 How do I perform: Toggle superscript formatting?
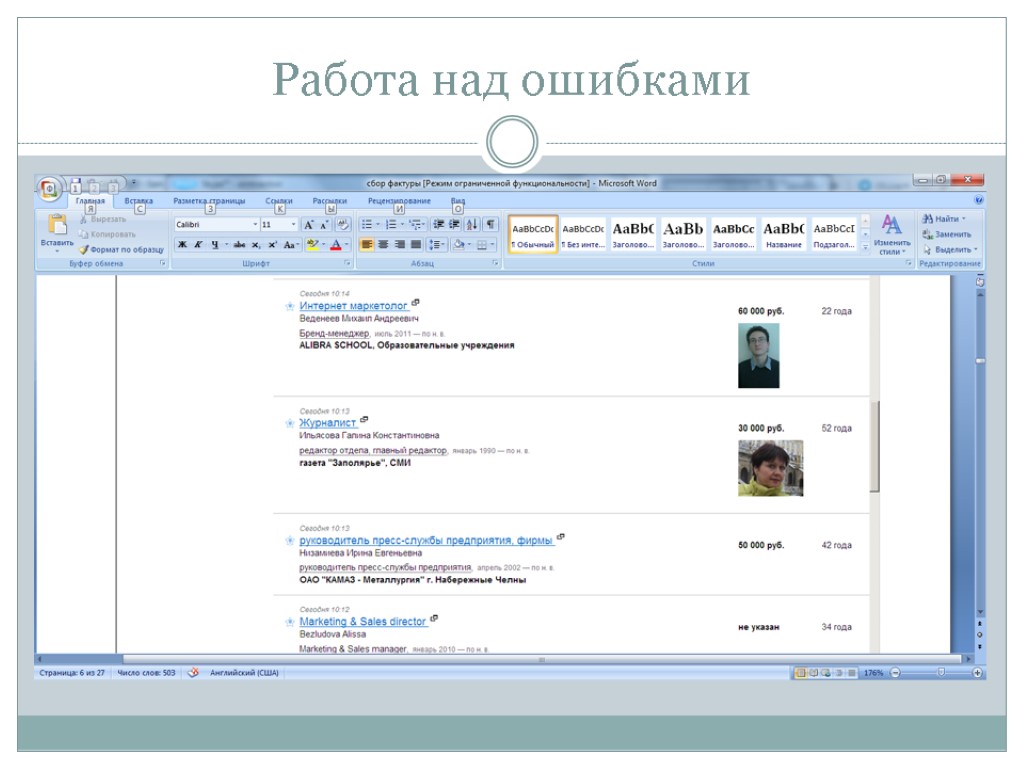(272, 245)
